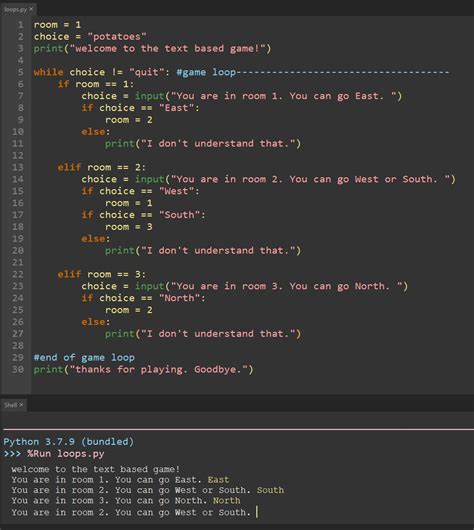Click the 'I don't understand that' print call on line 20
Viewport: 474px width, 530px height.
pos(203,250)
